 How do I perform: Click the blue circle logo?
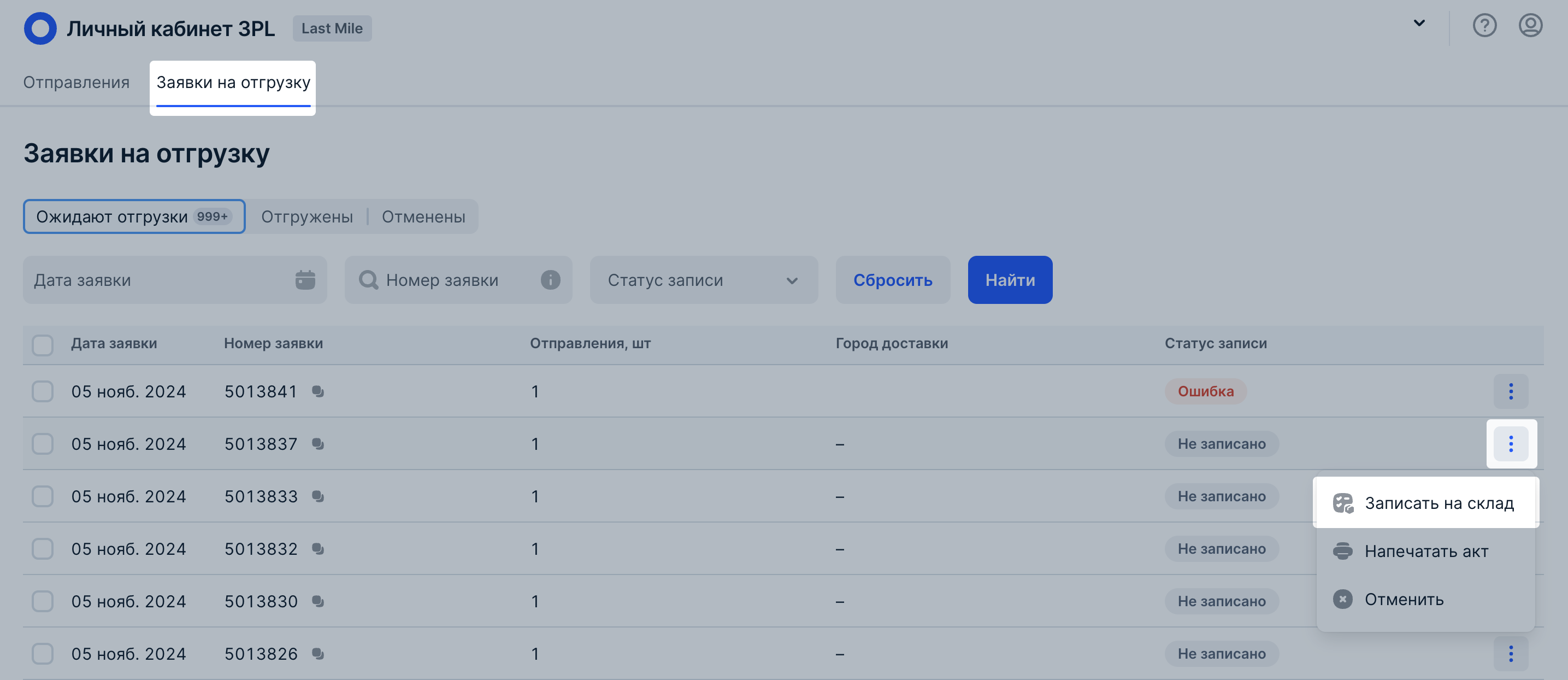[x=40, y=28]
